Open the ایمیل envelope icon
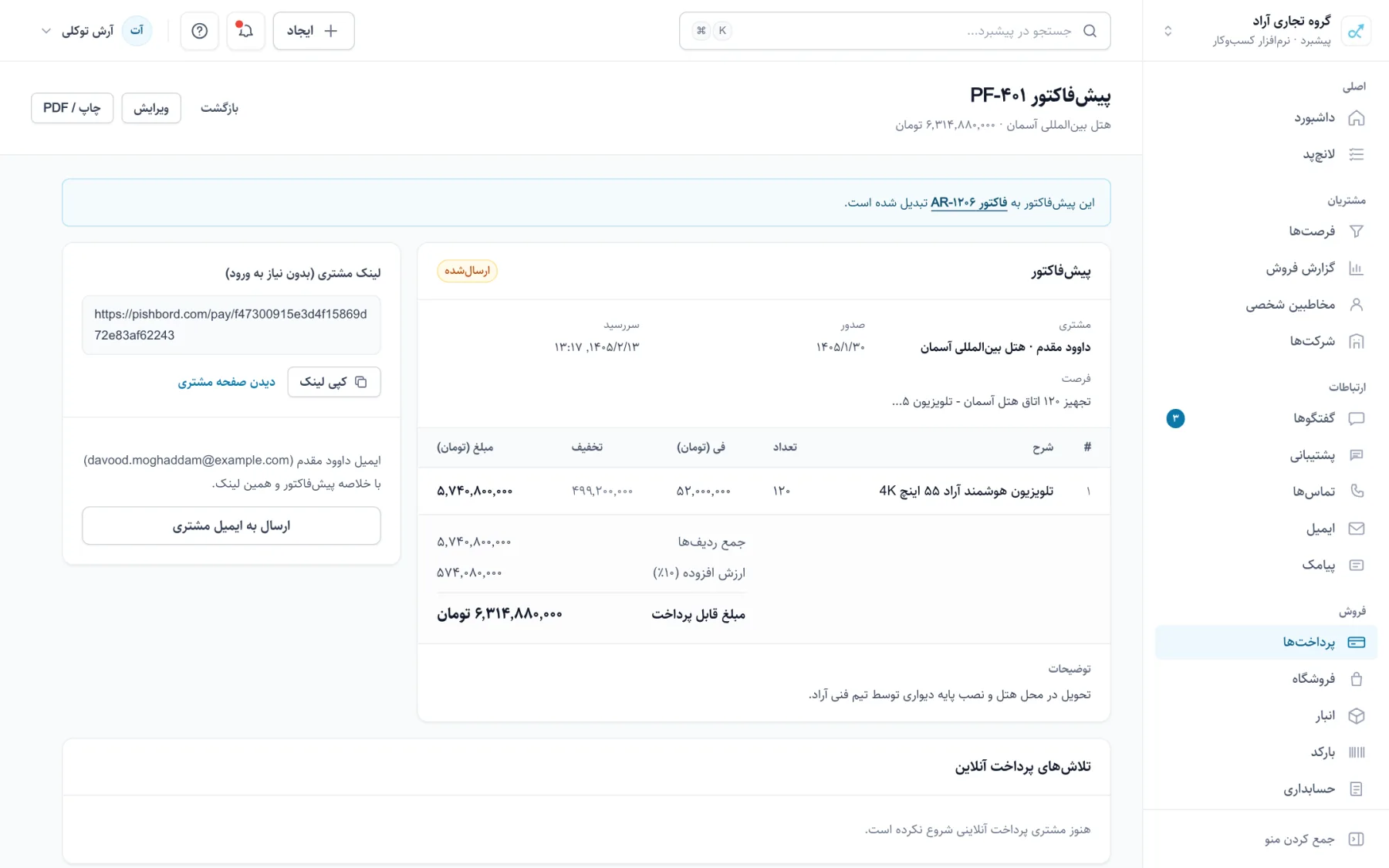The height and width of the screenshot is (868, 1389). click(x=1356, y=529)
